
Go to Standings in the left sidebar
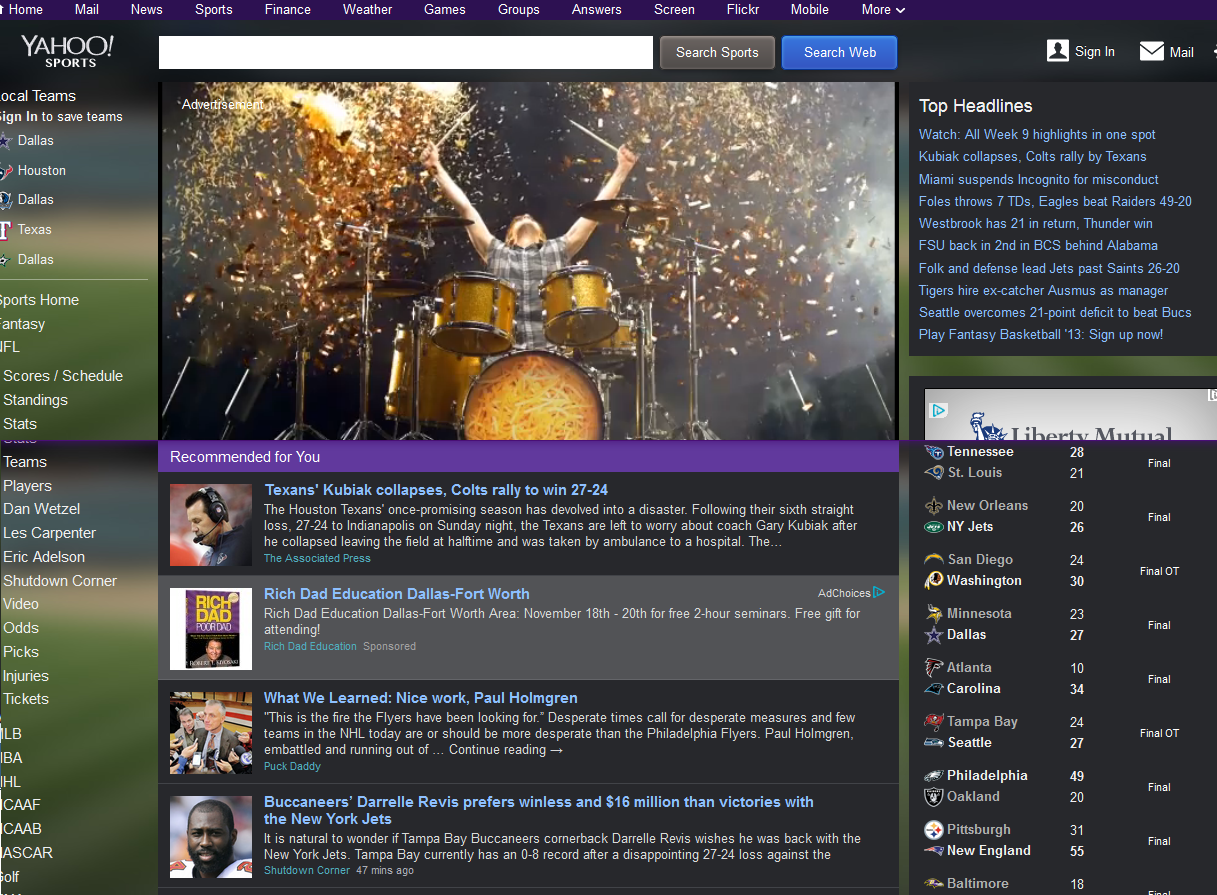pos(35,400)
